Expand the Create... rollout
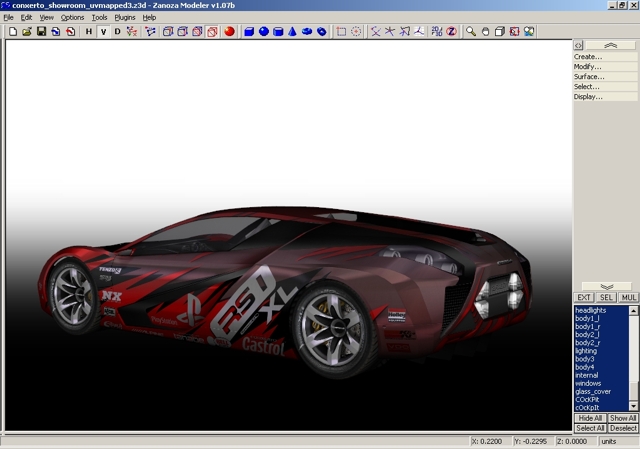The image size is (640, 449). click(588, 57)
